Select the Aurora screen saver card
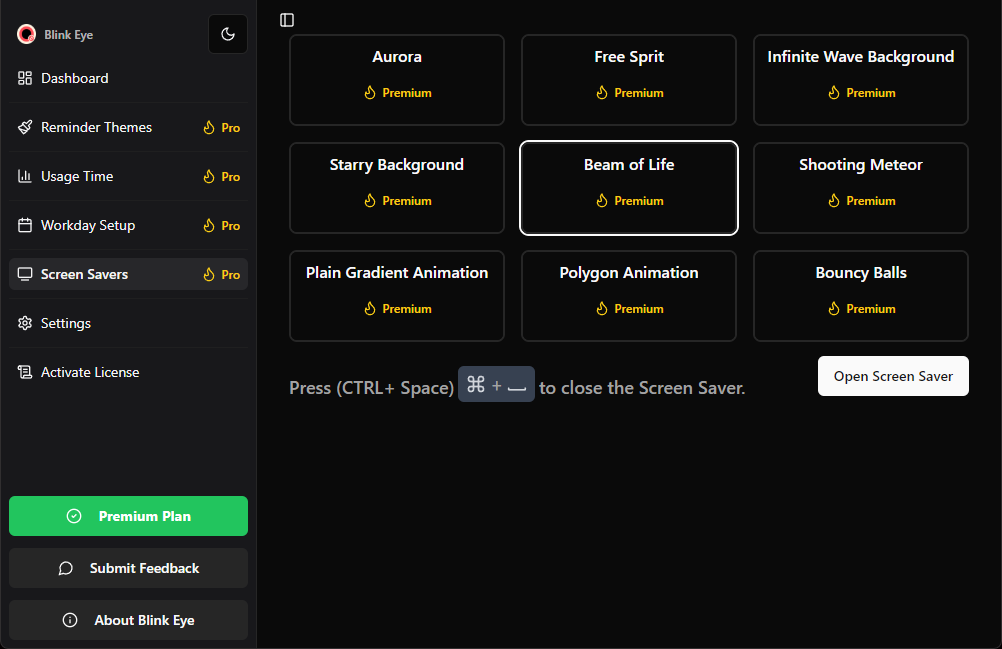This screenshot has width=1002, height=649. coord(397,80)
